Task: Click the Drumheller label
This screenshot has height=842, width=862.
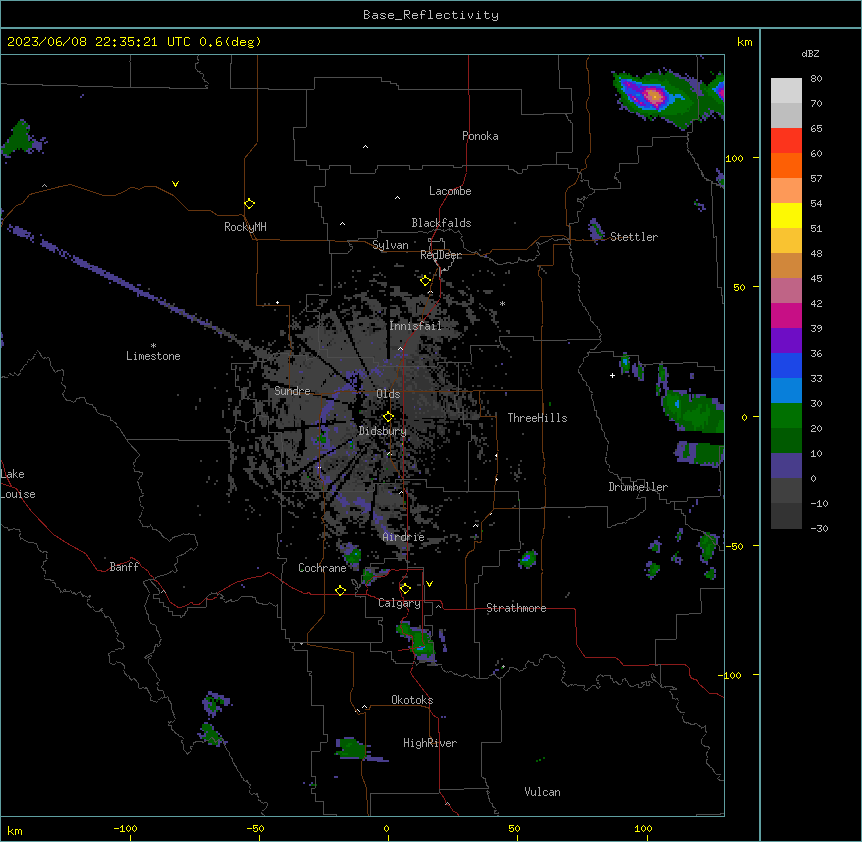Action: pyautogui.click(x=638, y=487)
